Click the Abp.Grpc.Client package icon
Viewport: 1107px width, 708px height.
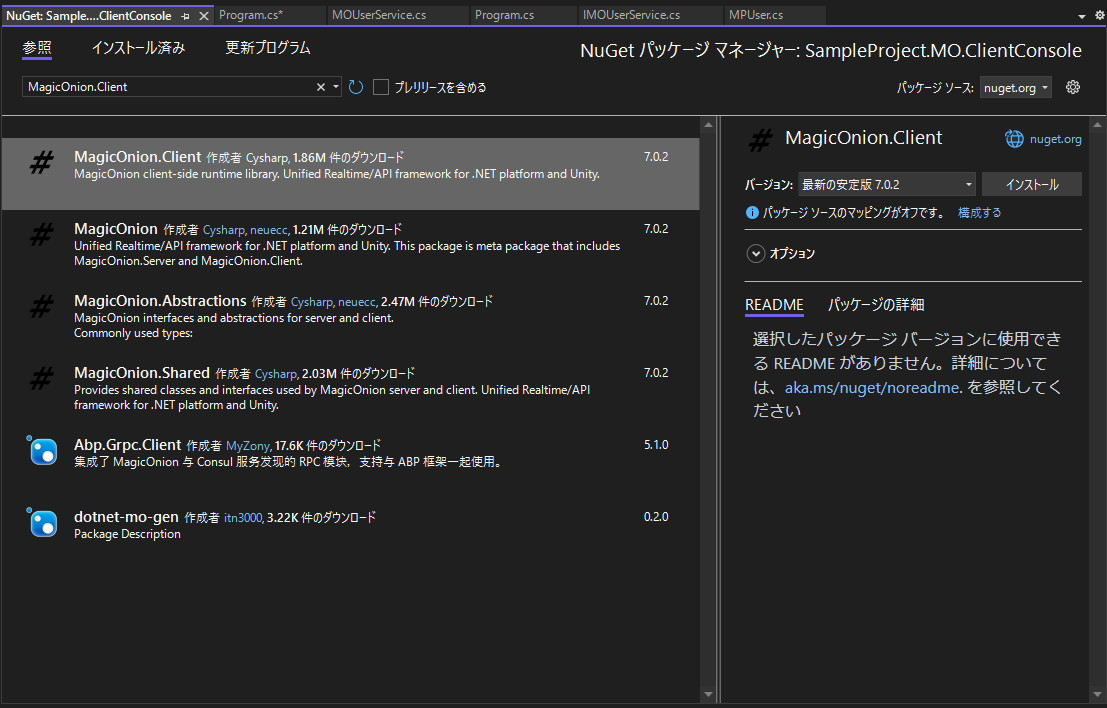[43, 451]
